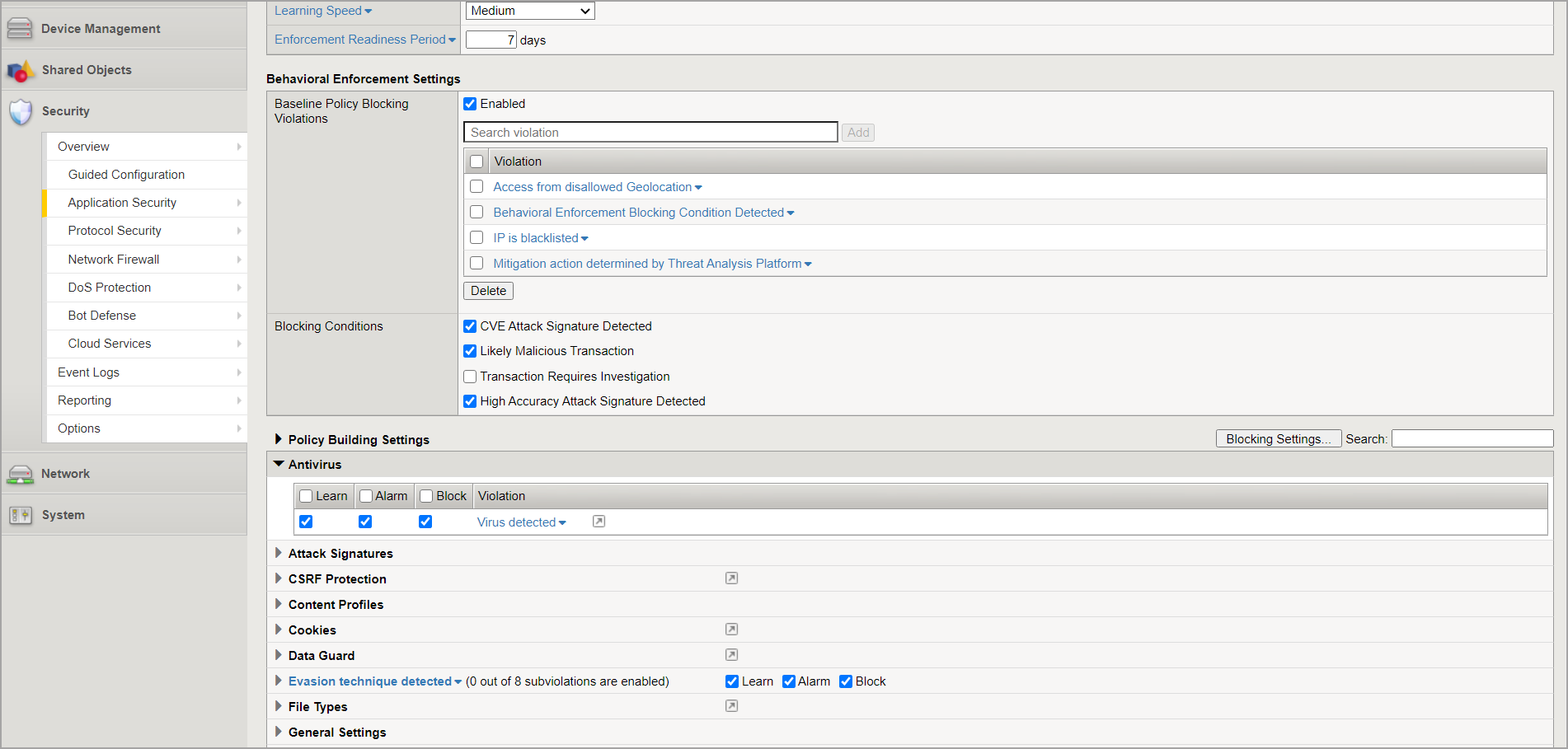Screen dimensions: 1568x749
Task: Open the Evasion technique detected link
Action: point(369,681)
